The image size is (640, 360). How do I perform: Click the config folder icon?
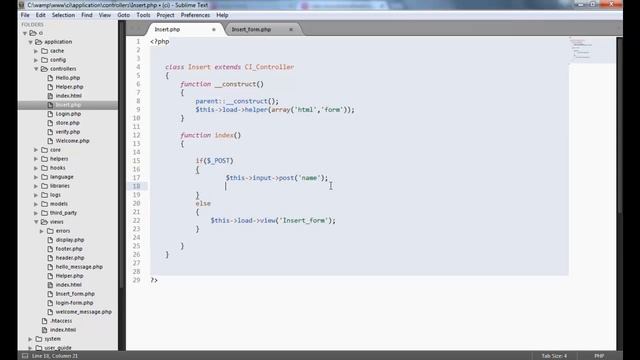pyautogui.click(x=44, y=60)
